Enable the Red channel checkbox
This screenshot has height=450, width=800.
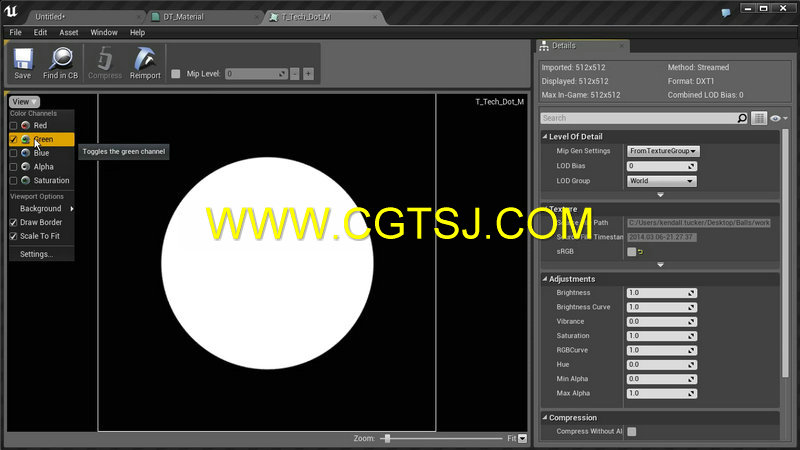click(x=14, y=126)
